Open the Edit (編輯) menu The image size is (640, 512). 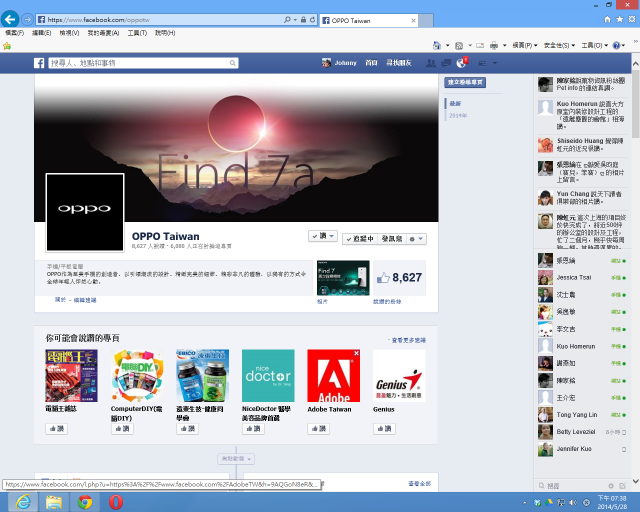point(42,33)
